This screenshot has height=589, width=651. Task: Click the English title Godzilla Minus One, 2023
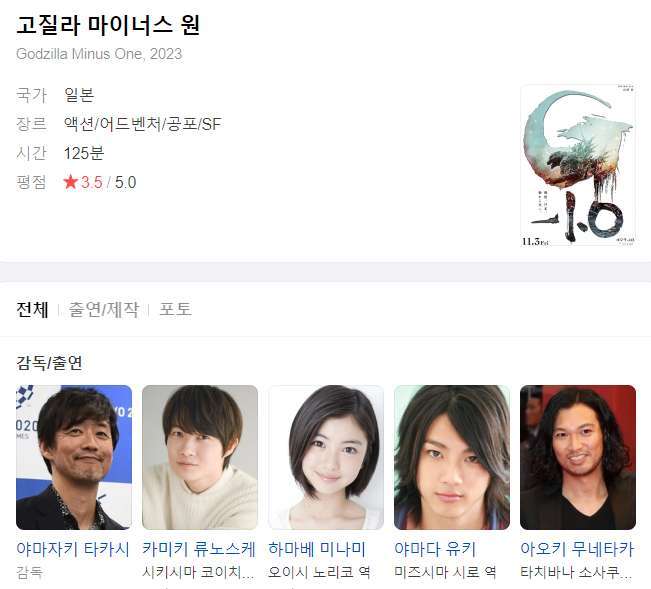click(x=99, y=54)
